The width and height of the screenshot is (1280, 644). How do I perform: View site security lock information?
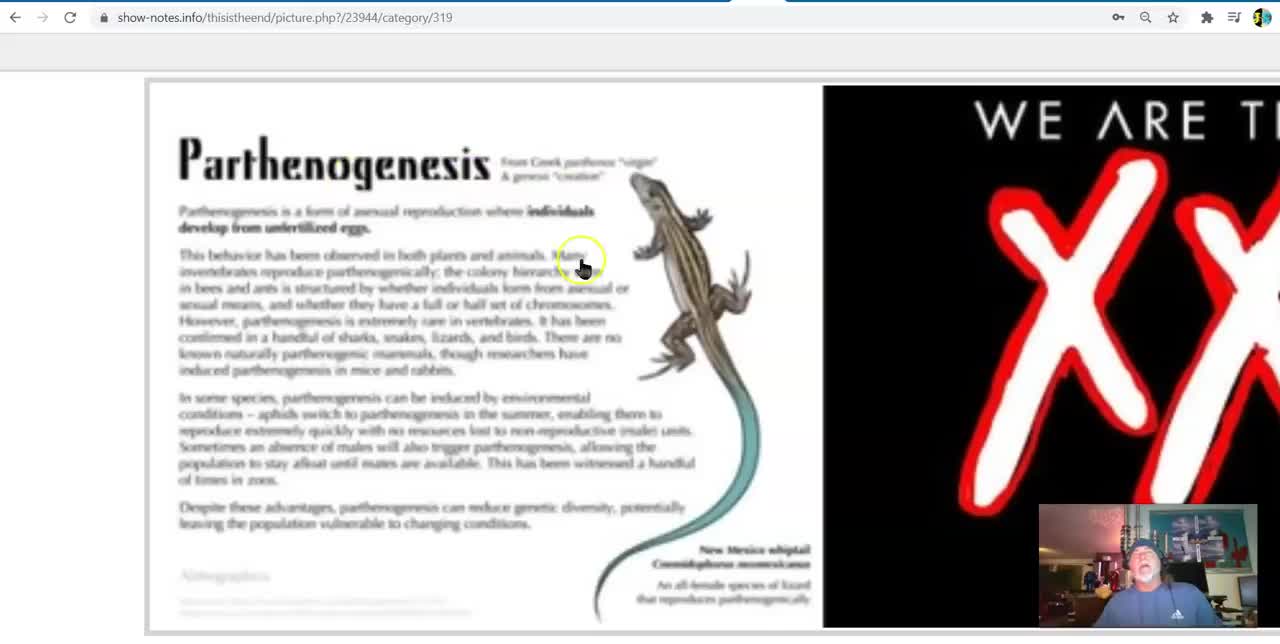(104, 17)
